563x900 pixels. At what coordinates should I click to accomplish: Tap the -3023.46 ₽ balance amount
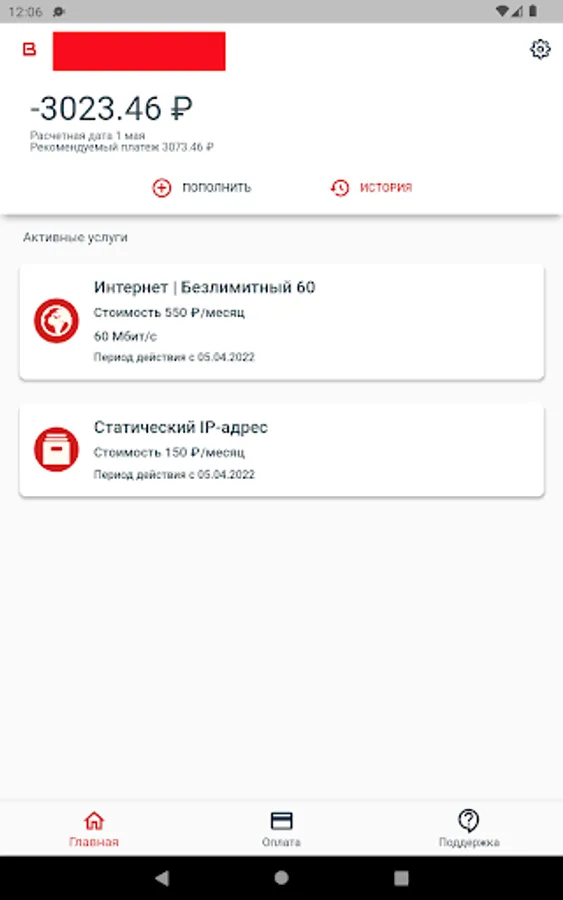tap(111, 108)
